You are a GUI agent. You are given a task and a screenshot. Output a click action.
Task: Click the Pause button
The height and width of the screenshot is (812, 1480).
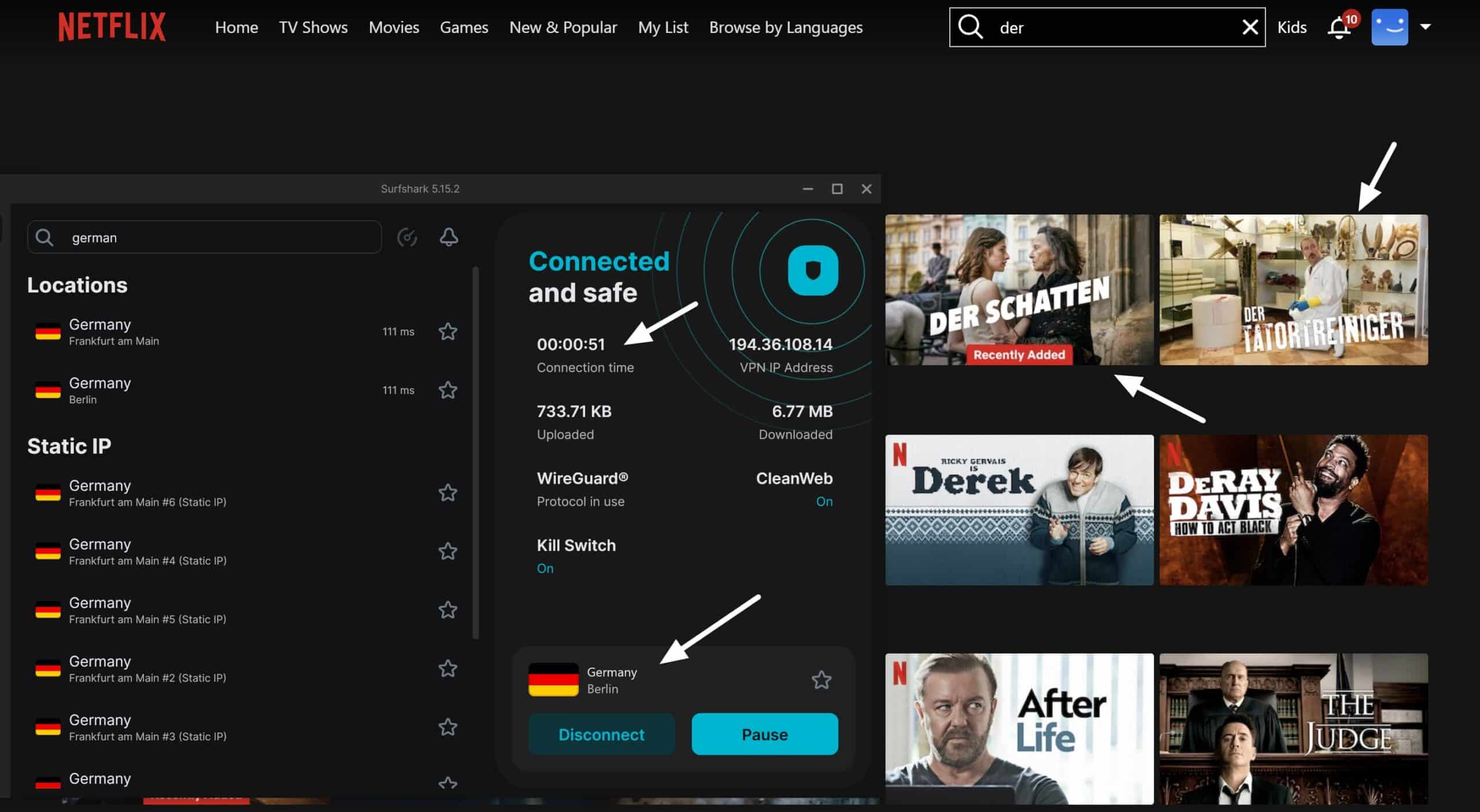click(x=765, y=734)
